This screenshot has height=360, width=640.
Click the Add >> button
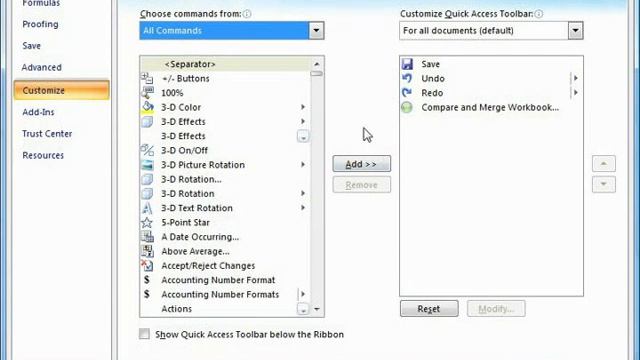[x=362, y=164]
